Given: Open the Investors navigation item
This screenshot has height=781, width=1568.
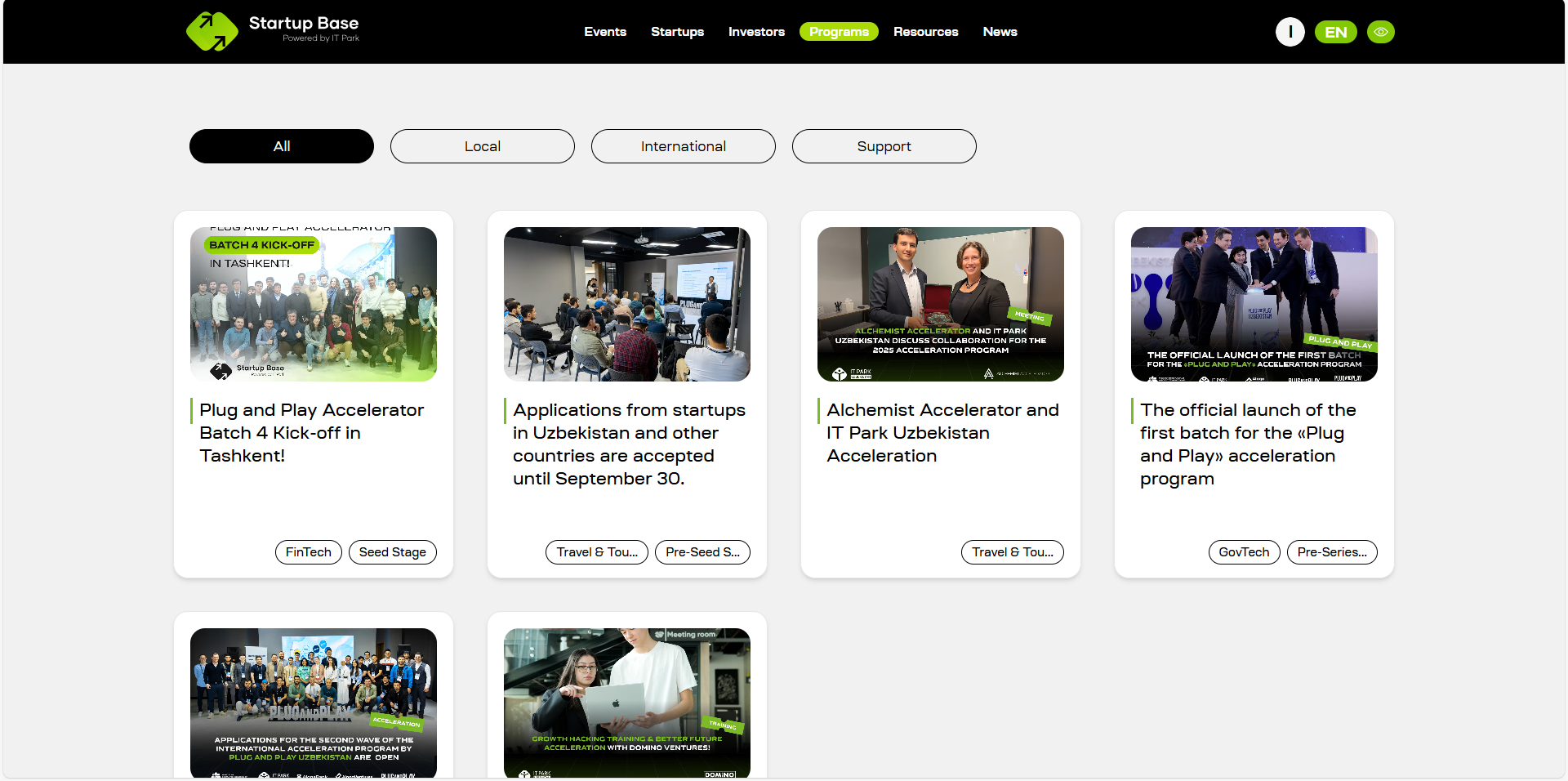Looking at the screenshot, I should point(756,32).
